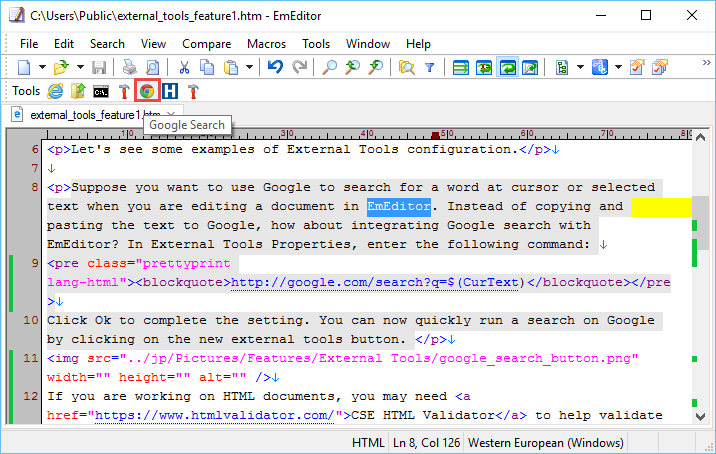Click the Copy icon
Viewport: 716px width, 454px height.
pos(207,68)
